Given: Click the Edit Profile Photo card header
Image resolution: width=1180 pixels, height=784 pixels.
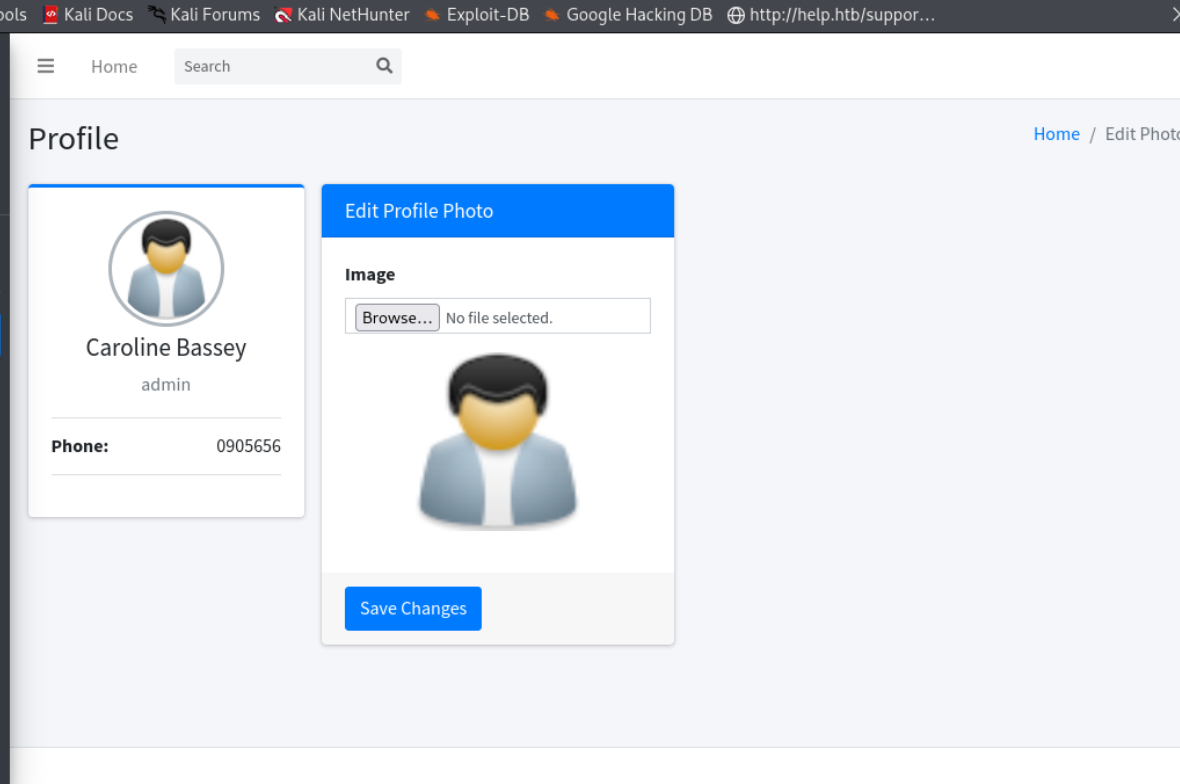Looking at the screenshot, I should click(x=497, y=211).
